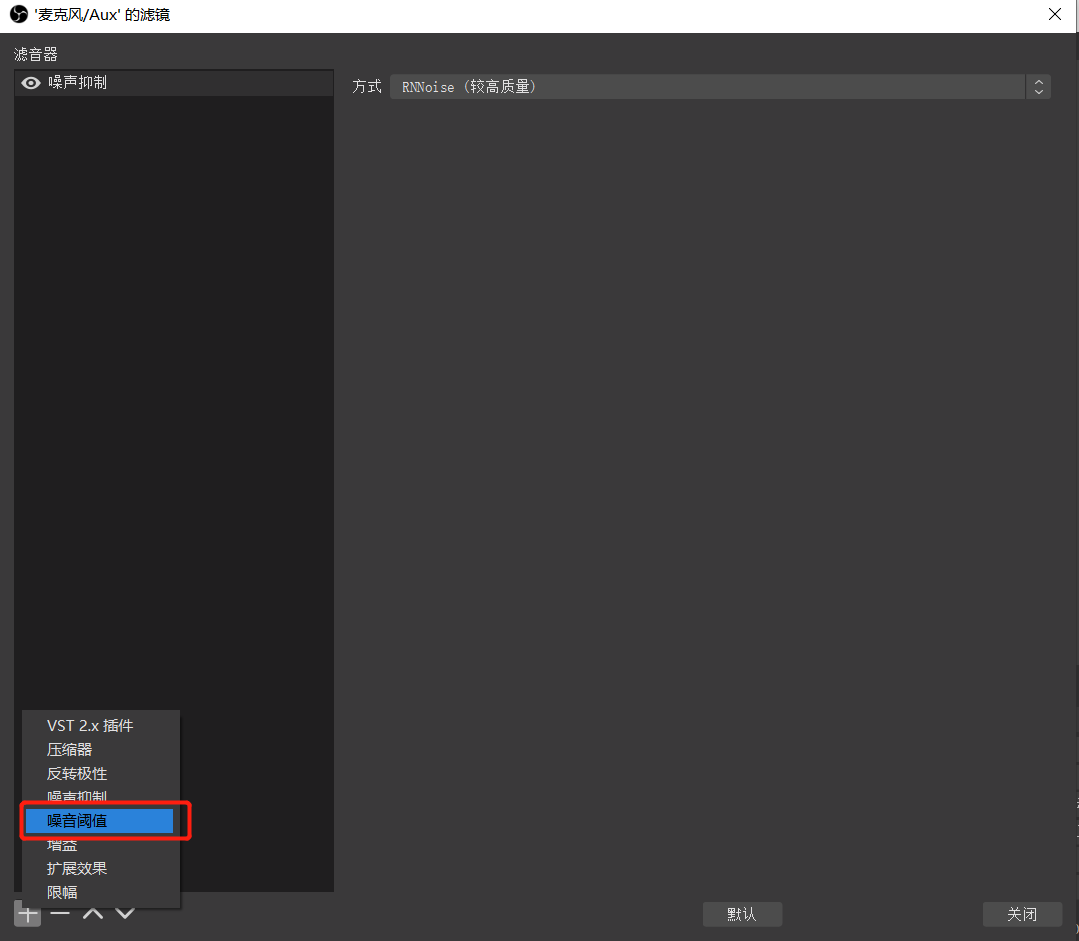1079x941 pixels.
Task: Choose VST 2.x 插件 from the menu
Action: [90, 725]
